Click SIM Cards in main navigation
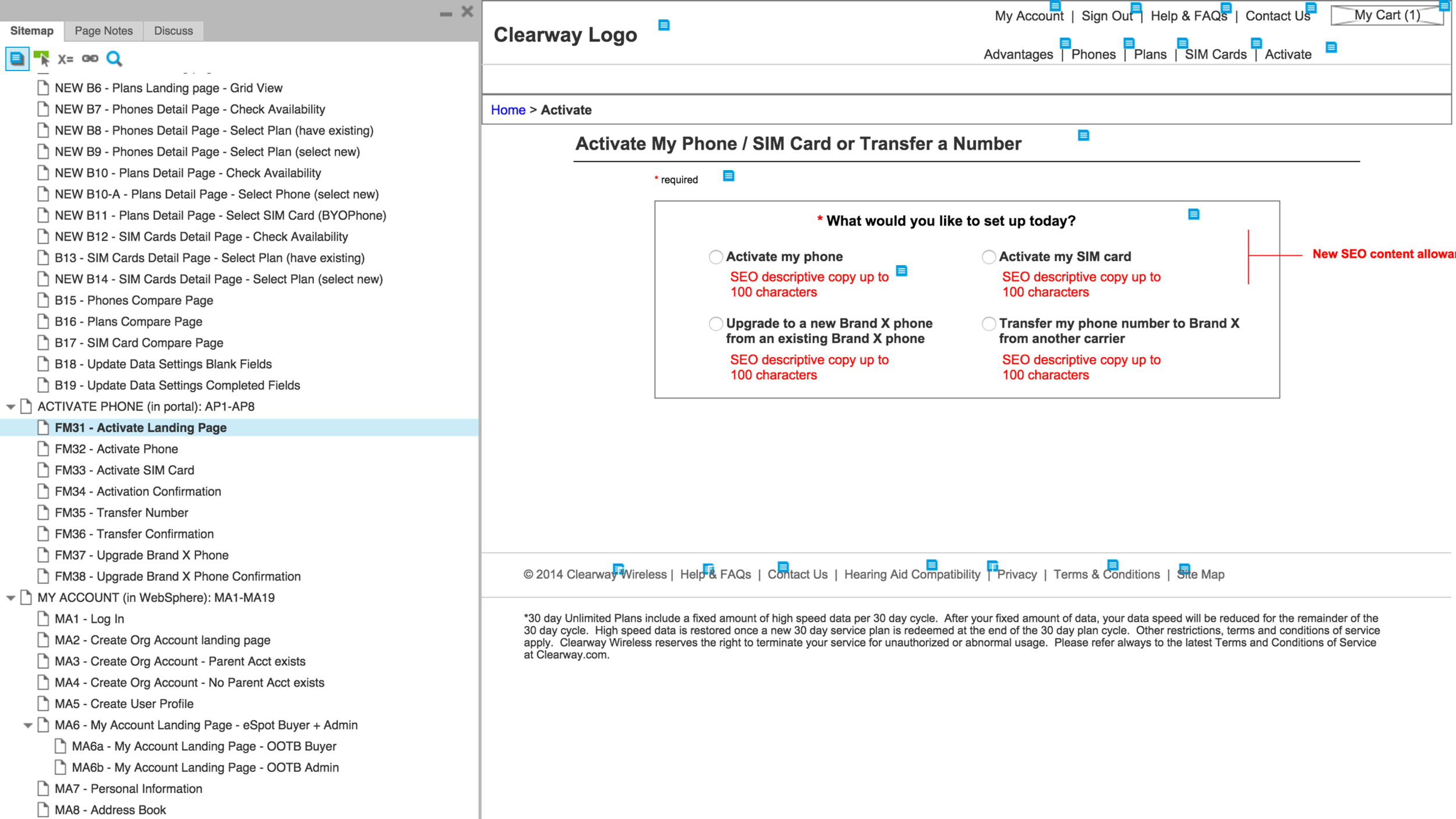 tap(1215, 54)
